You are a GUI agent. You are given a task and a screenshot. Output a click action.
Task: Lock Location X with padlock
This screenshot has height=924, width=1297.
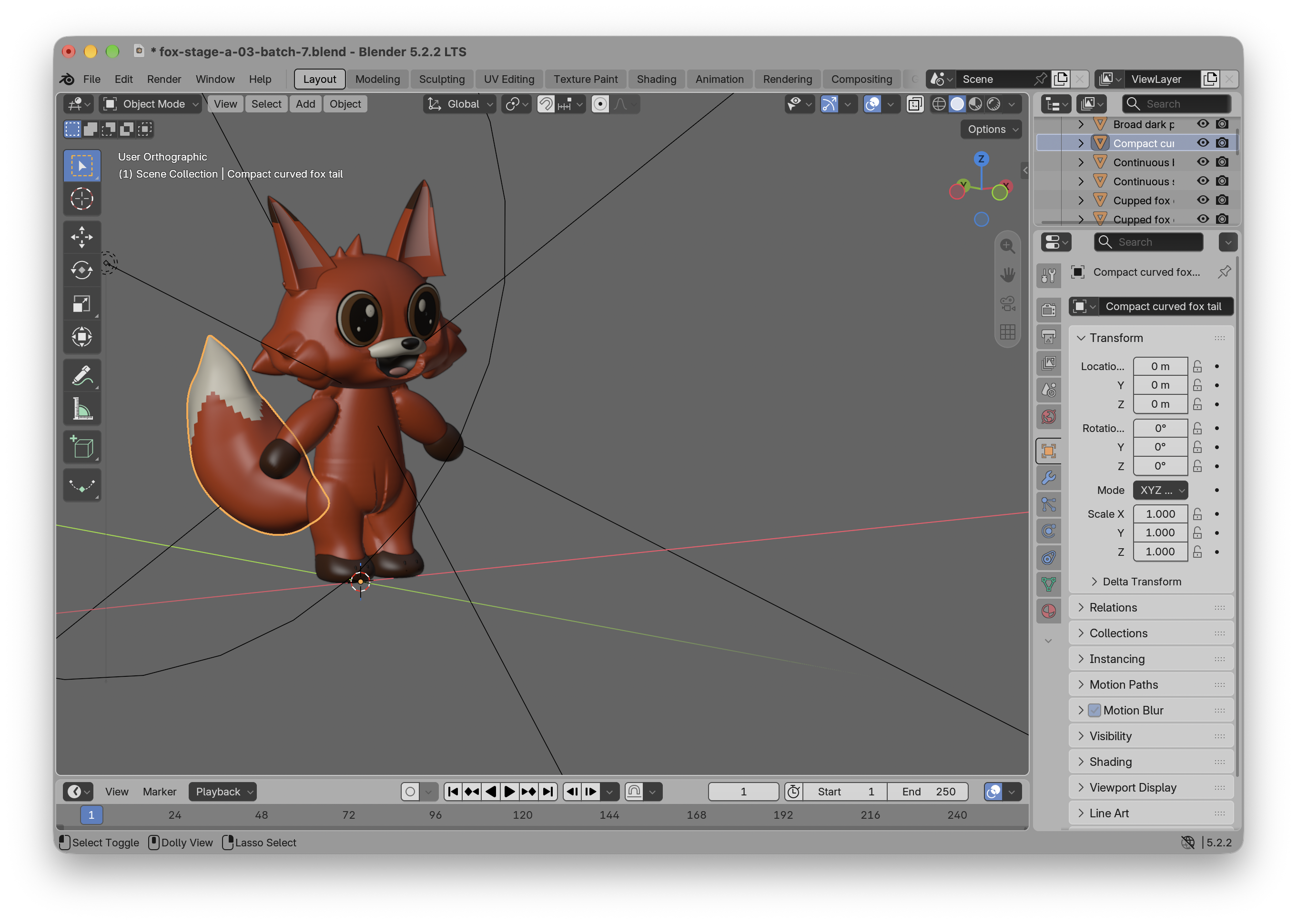pos(1197,366)
